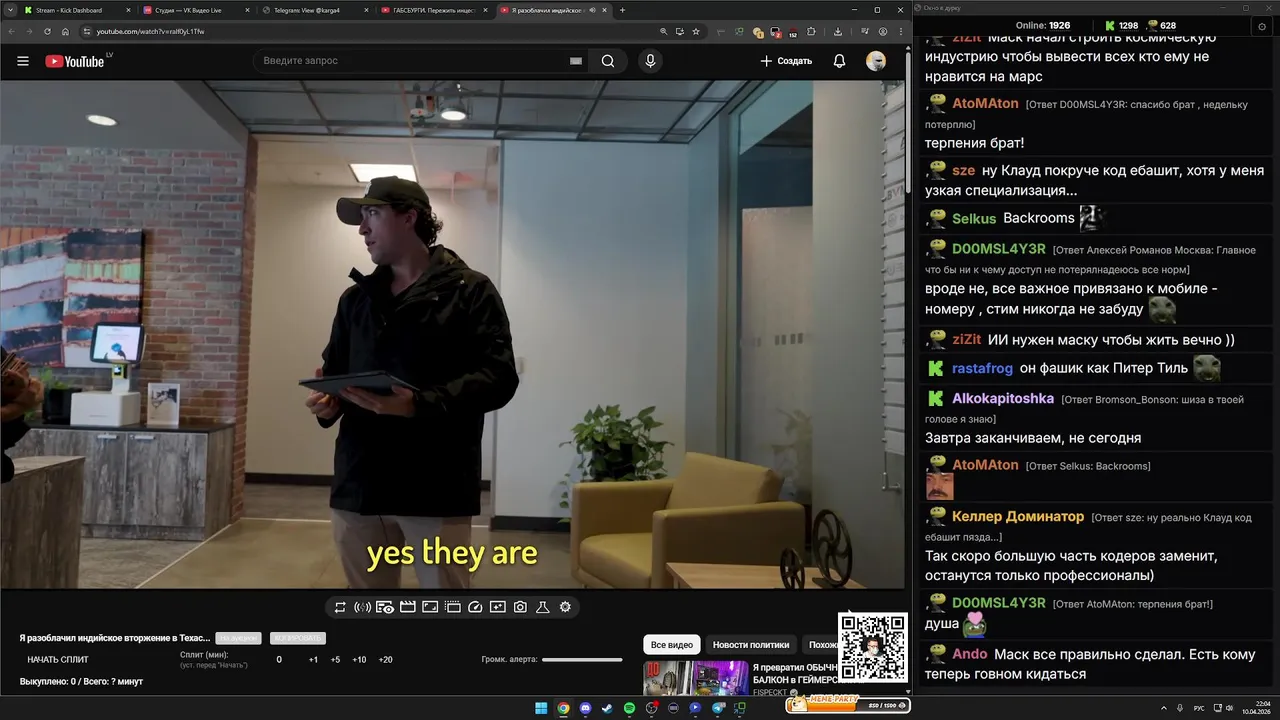Click the pop-up player icon in toolbar
Screen dimensions: 1280x720
click(x=452, y=607)
